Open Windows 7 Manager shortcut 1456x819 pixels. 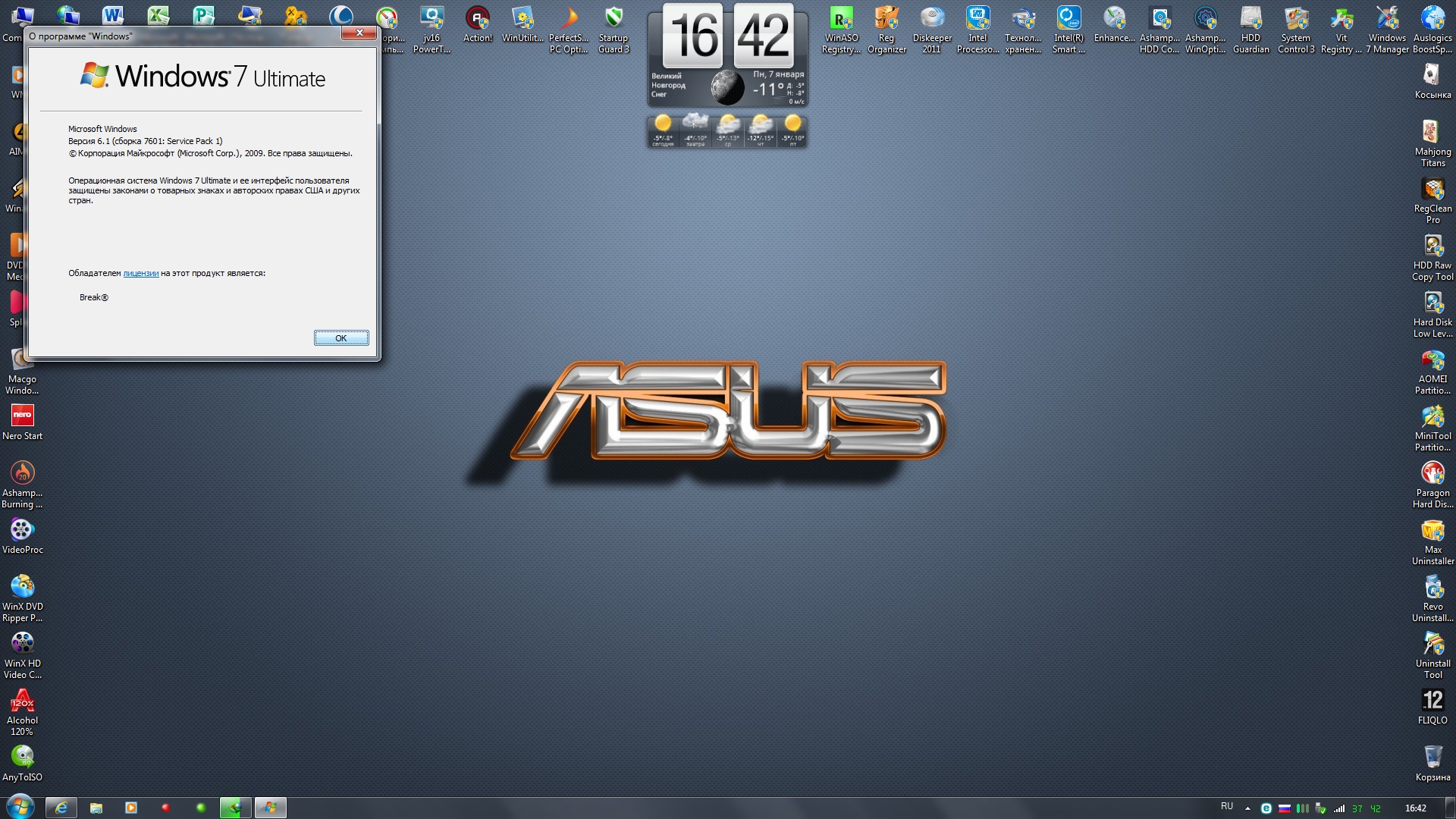click(x=1387, y=30)
